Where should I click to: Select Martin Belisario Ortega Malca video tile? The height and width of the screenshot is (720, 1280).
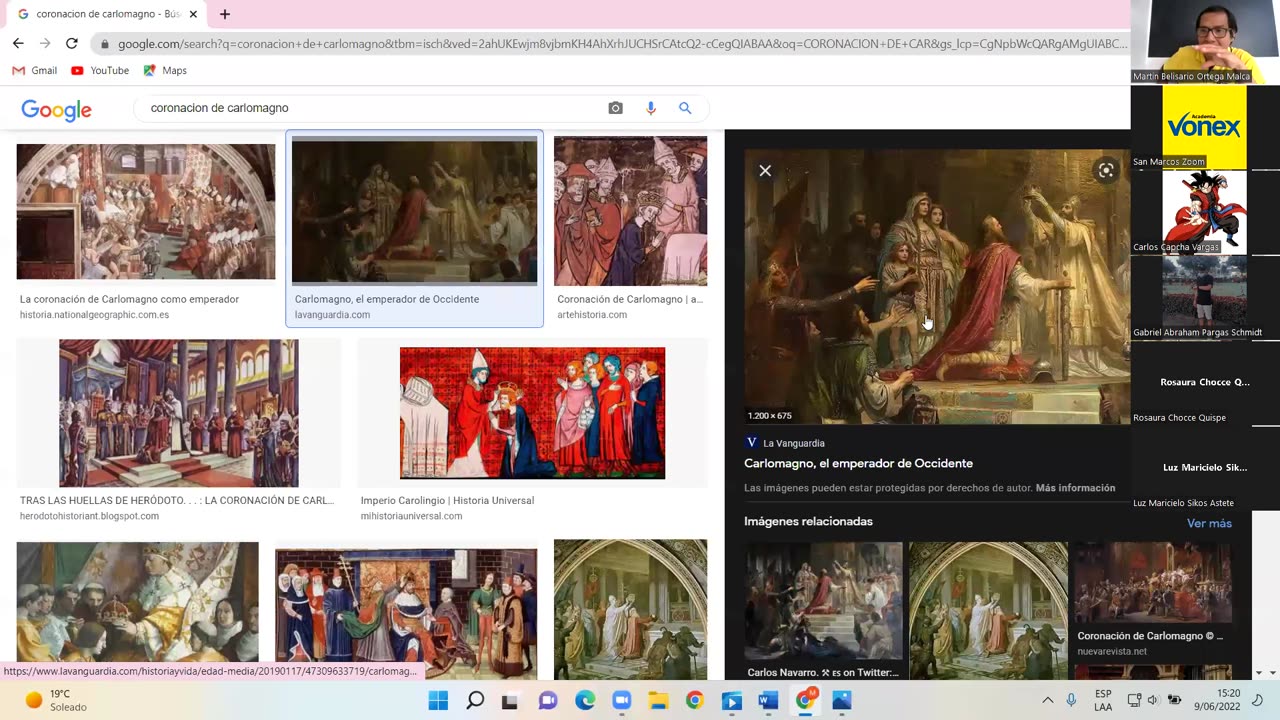coord(1206,42)
